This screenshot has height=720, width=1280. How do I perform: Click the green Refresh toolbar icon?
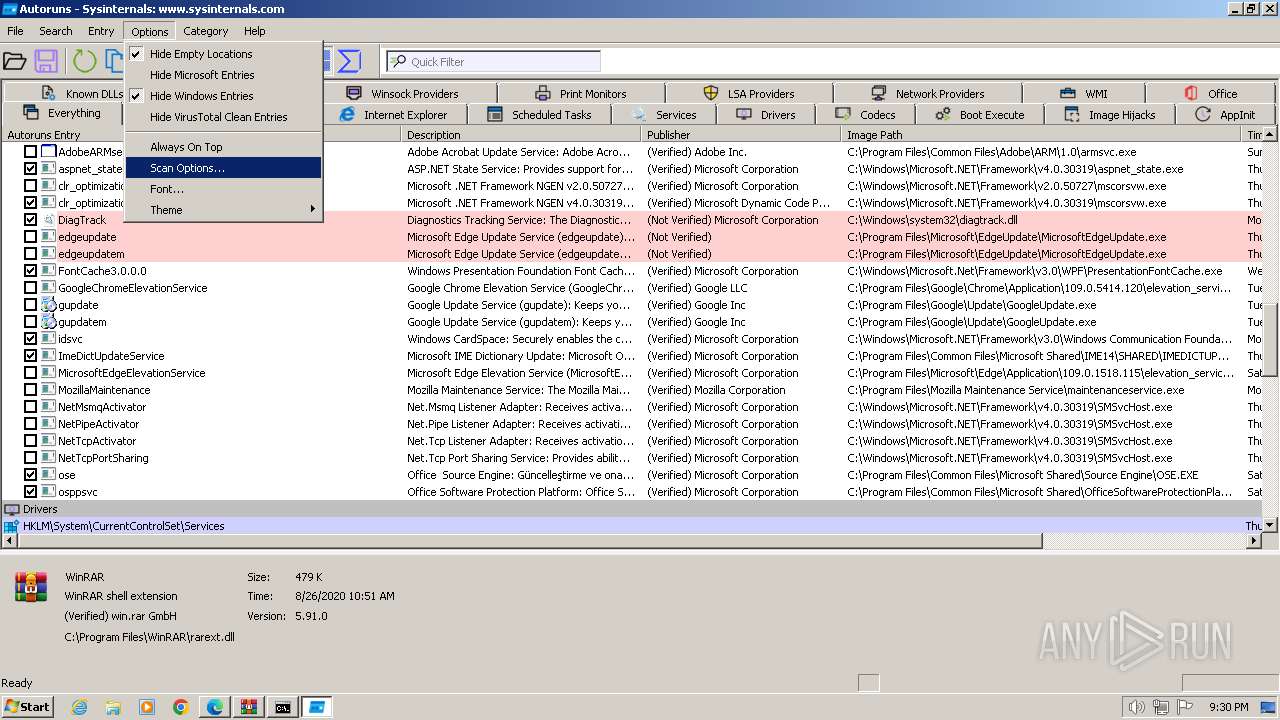[85, 61]
